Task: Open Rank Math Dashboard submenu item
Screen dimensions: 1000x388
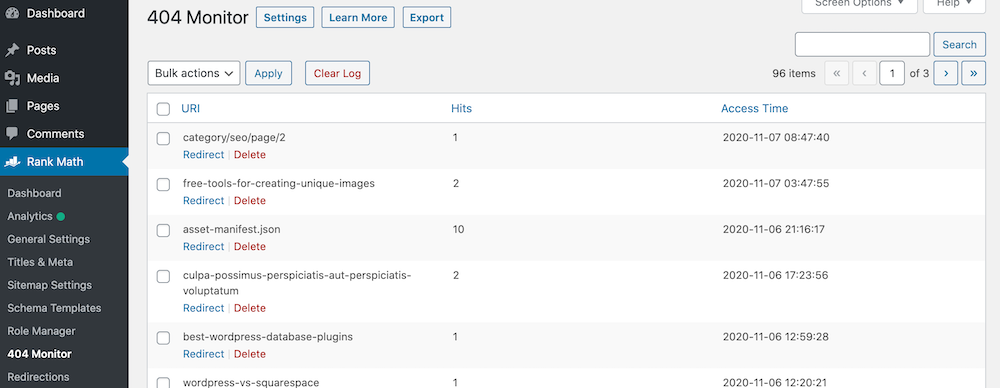Action: tap(34, 193)
